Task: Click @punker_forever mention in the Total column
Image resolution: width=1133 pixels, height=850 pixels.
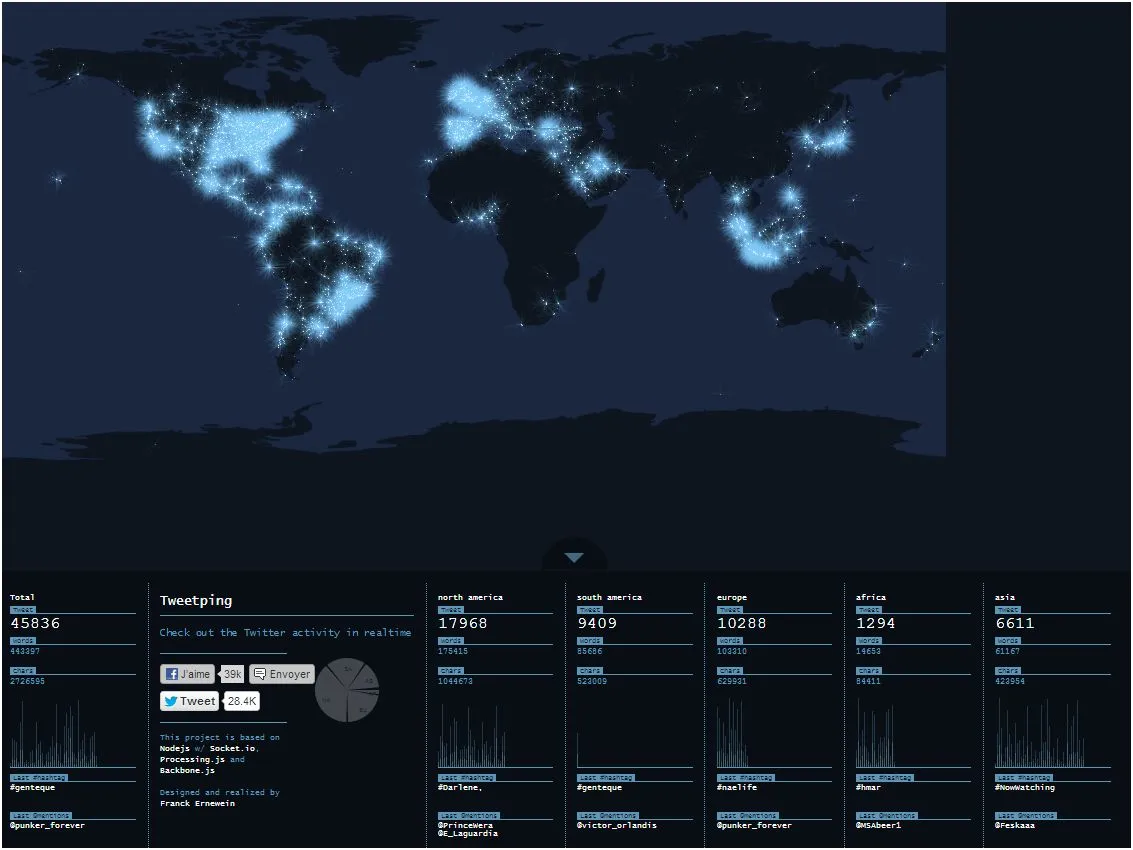Action: [48, 825]
